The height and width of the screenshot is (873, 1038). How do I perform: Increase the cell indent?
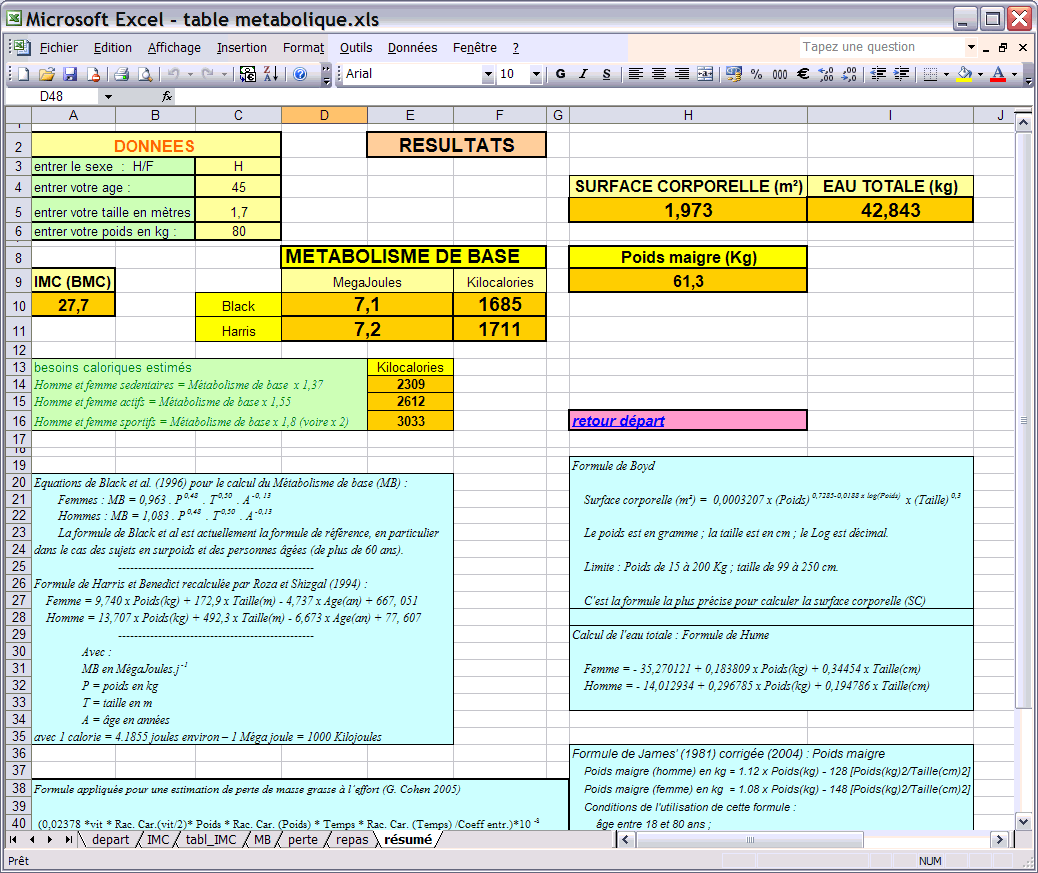[x=902, y=74]
